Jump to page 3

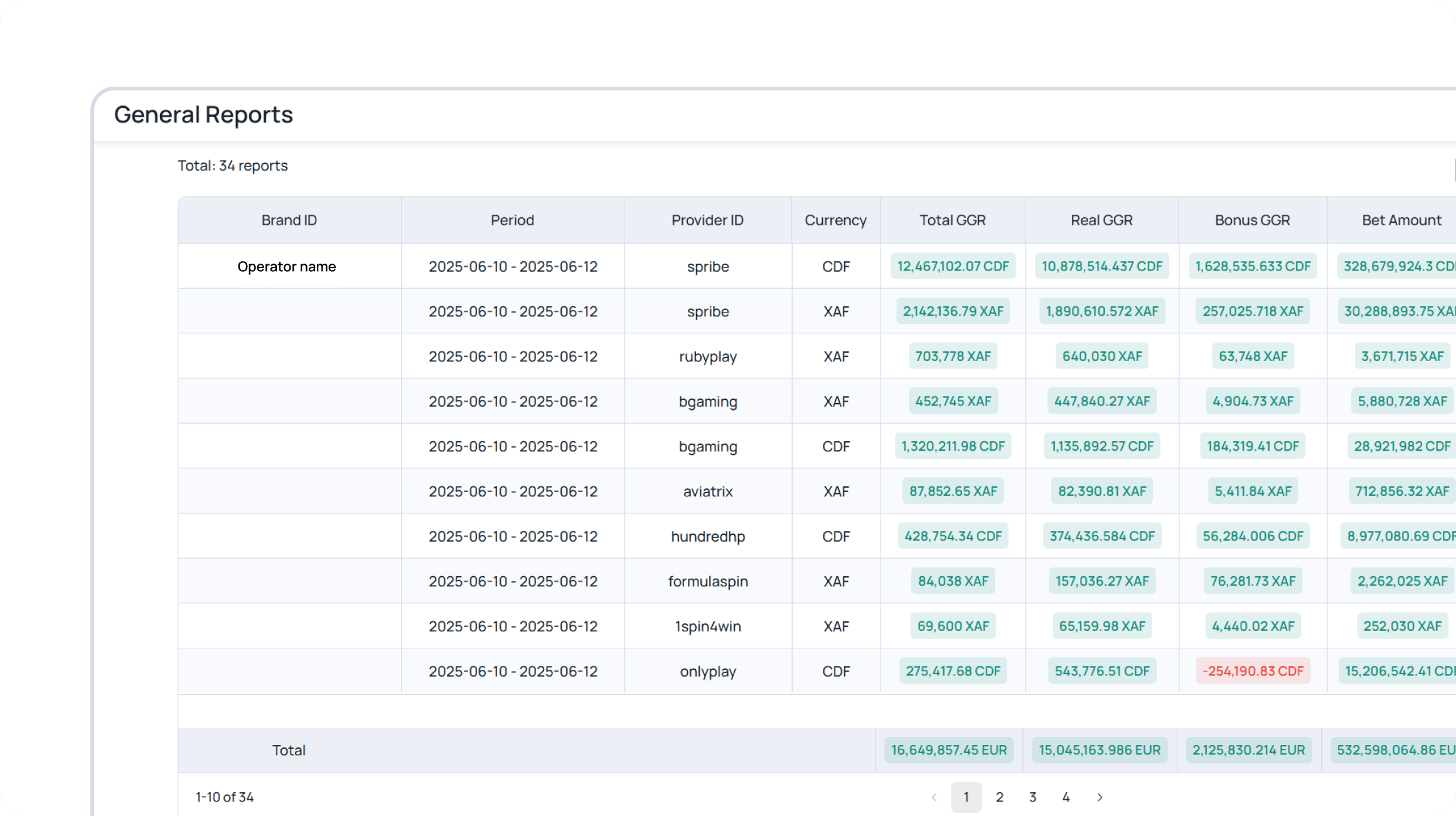tap(1033, 797)
